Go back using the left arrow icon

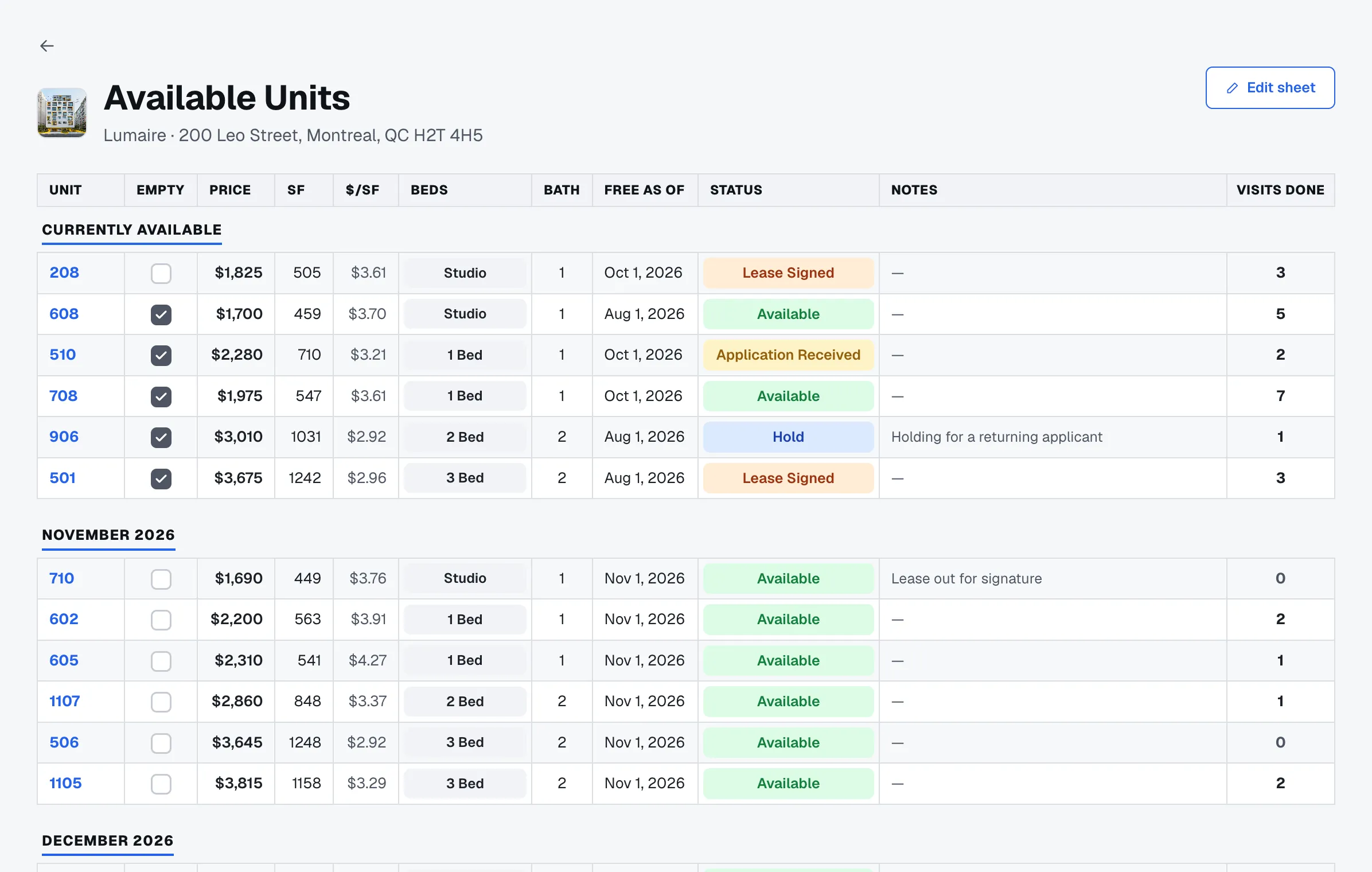[47, 46]
